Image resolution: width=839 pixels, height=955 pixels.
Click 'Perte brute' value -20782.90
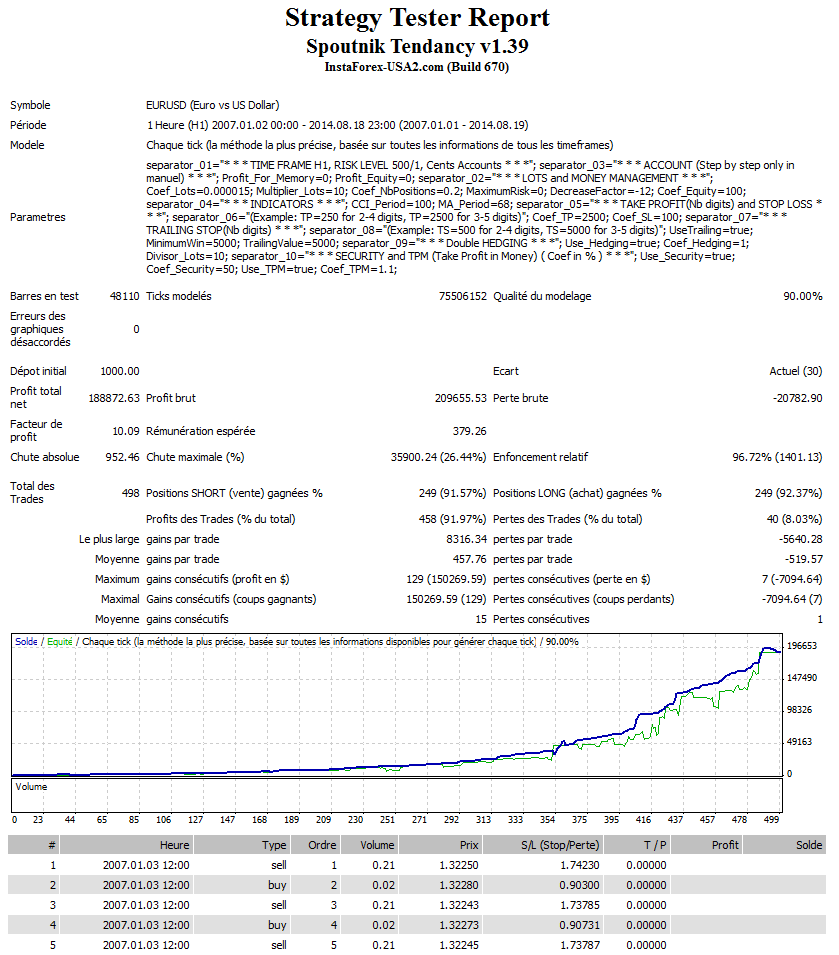(798, 398)
